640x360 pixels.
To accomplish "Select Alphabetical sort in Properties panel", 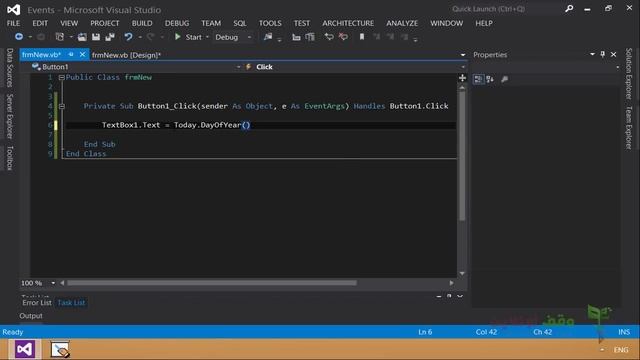I will 490,79.
